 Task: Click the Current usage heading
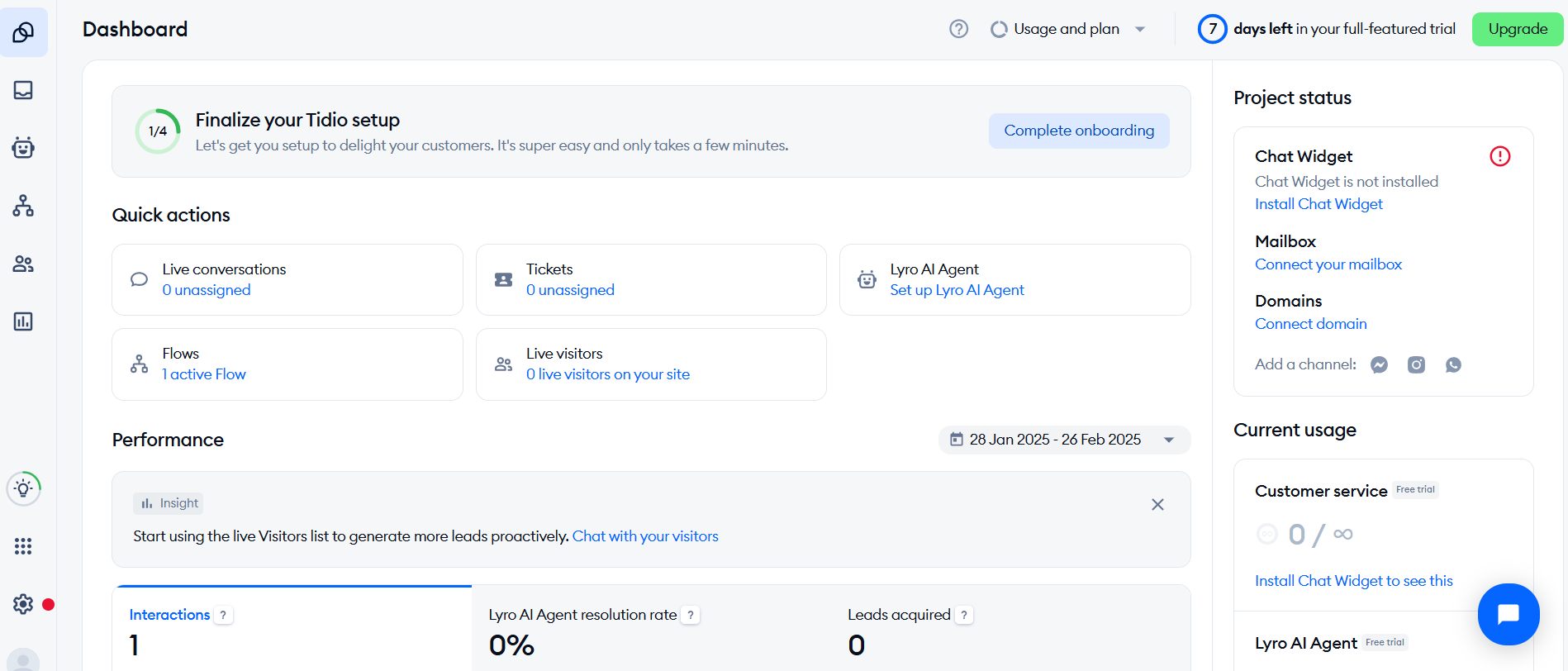point(1295,431)
